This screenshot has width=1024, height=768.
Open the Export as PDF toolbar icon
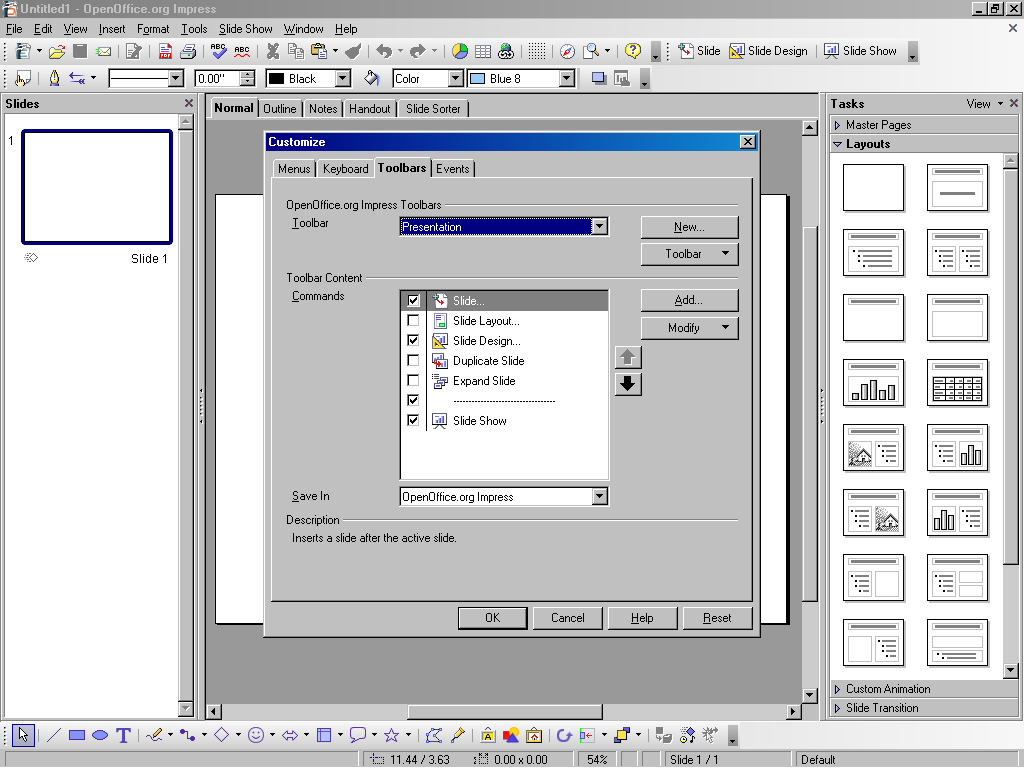[165, 51]
